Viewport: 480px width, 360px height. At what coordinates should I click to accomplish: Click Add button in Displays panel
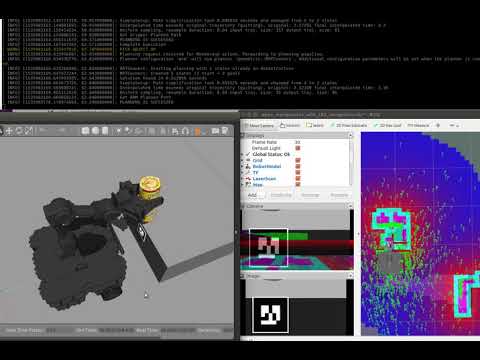tap(252, 195)
